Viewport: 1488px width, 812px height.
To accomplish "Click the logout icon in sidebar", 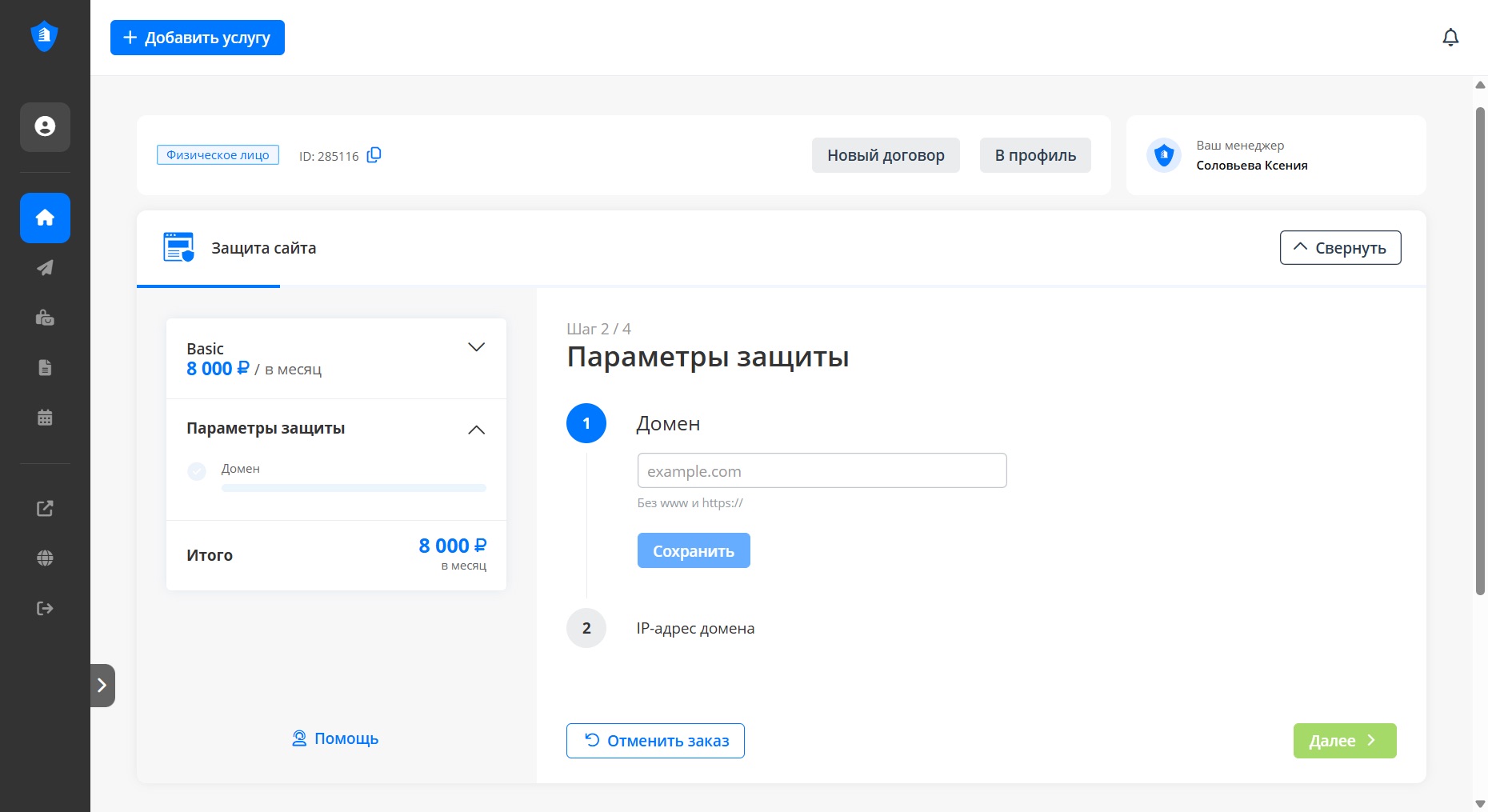I will [x=45, y=609].
